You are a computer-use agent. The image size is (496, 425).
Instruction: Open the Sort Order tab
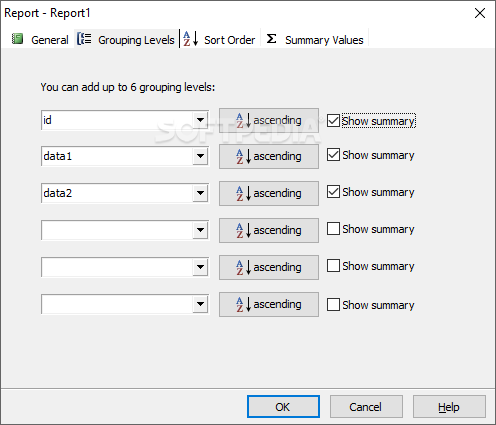click(x=220, y=39)
